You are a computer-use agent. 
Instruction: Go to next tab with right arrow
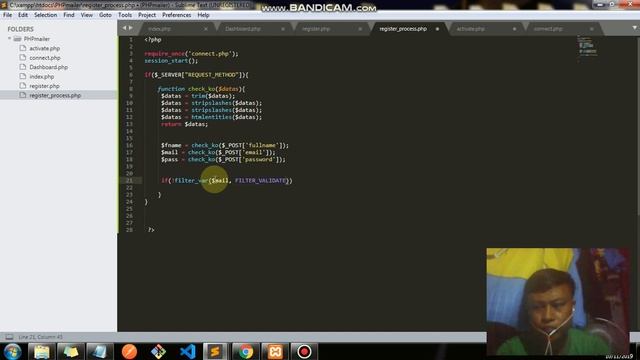click(131, 28)
